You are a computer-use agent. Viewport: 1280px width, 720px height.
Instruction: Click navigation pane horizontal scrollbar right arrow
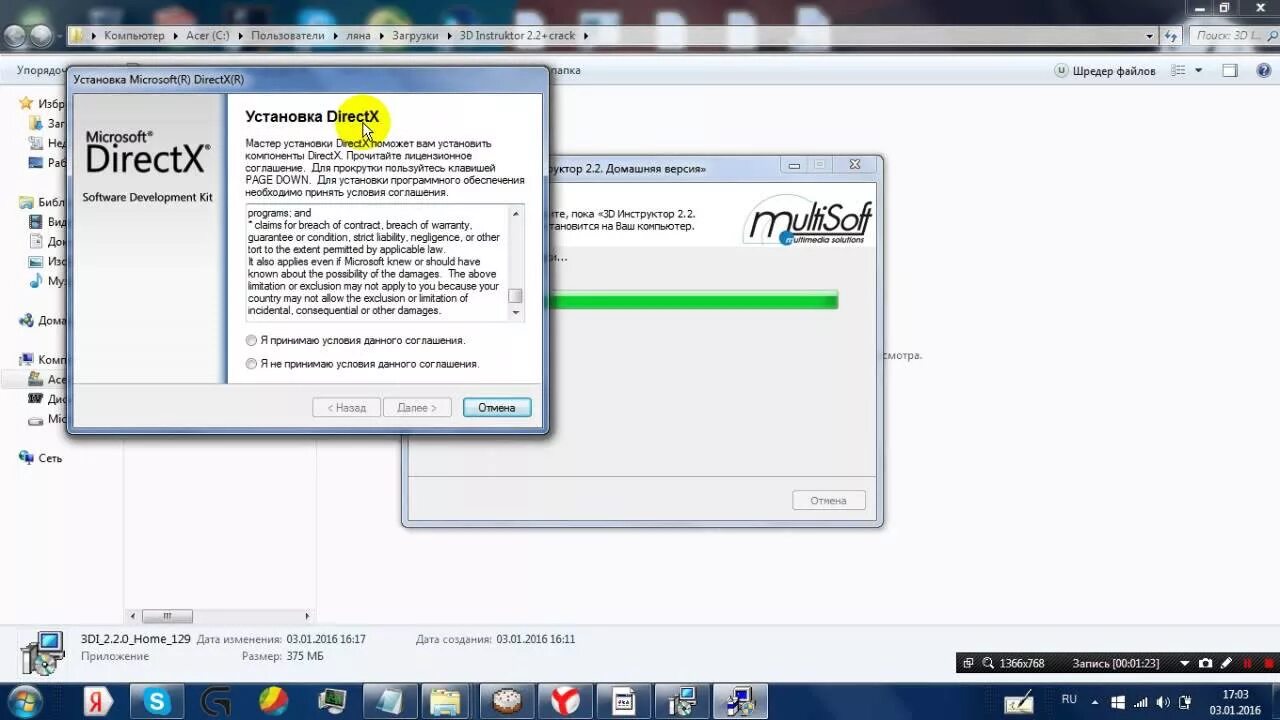[307, 616]
